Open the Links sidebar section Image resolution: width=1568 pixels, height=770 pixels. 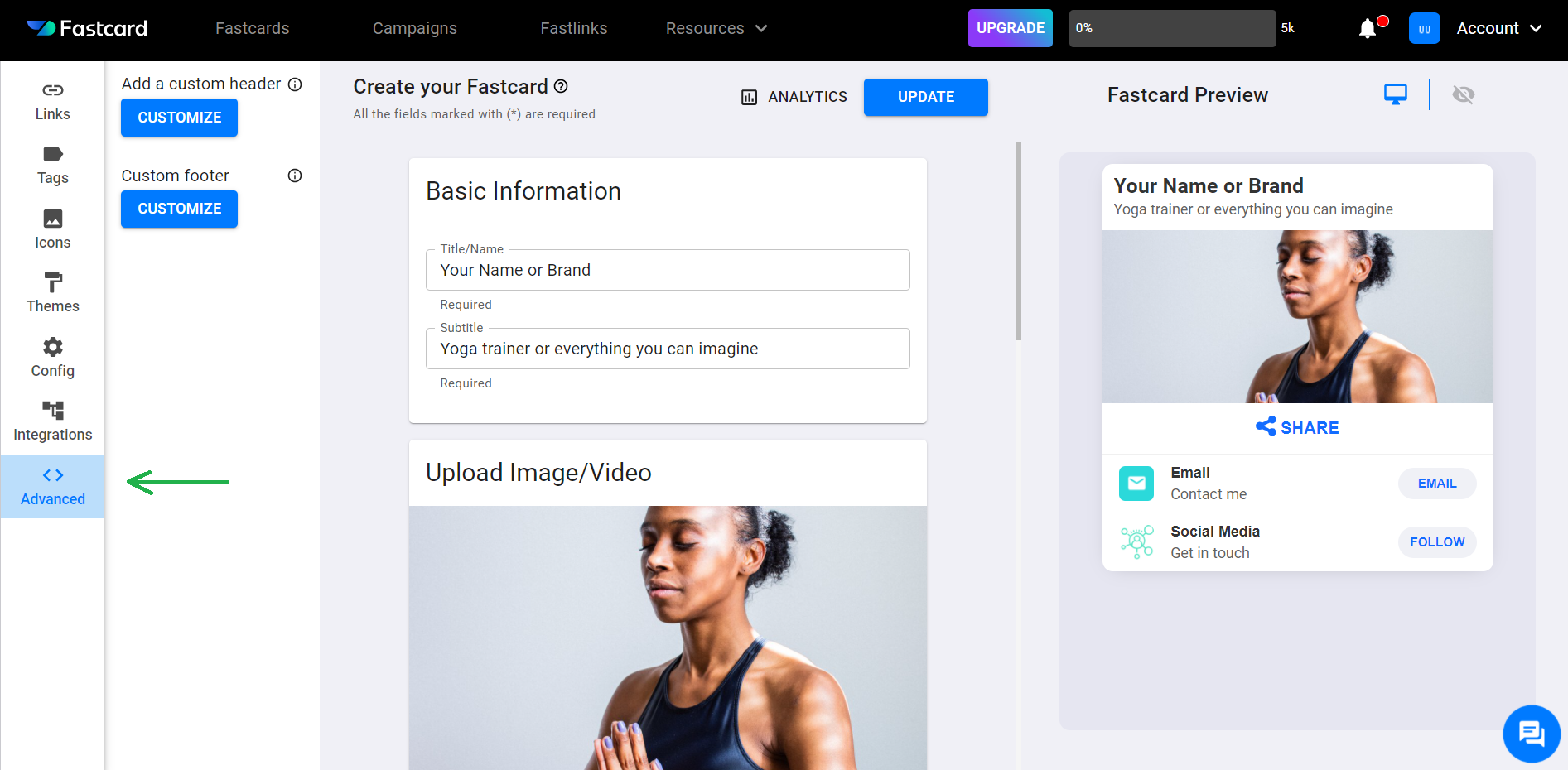52,101
